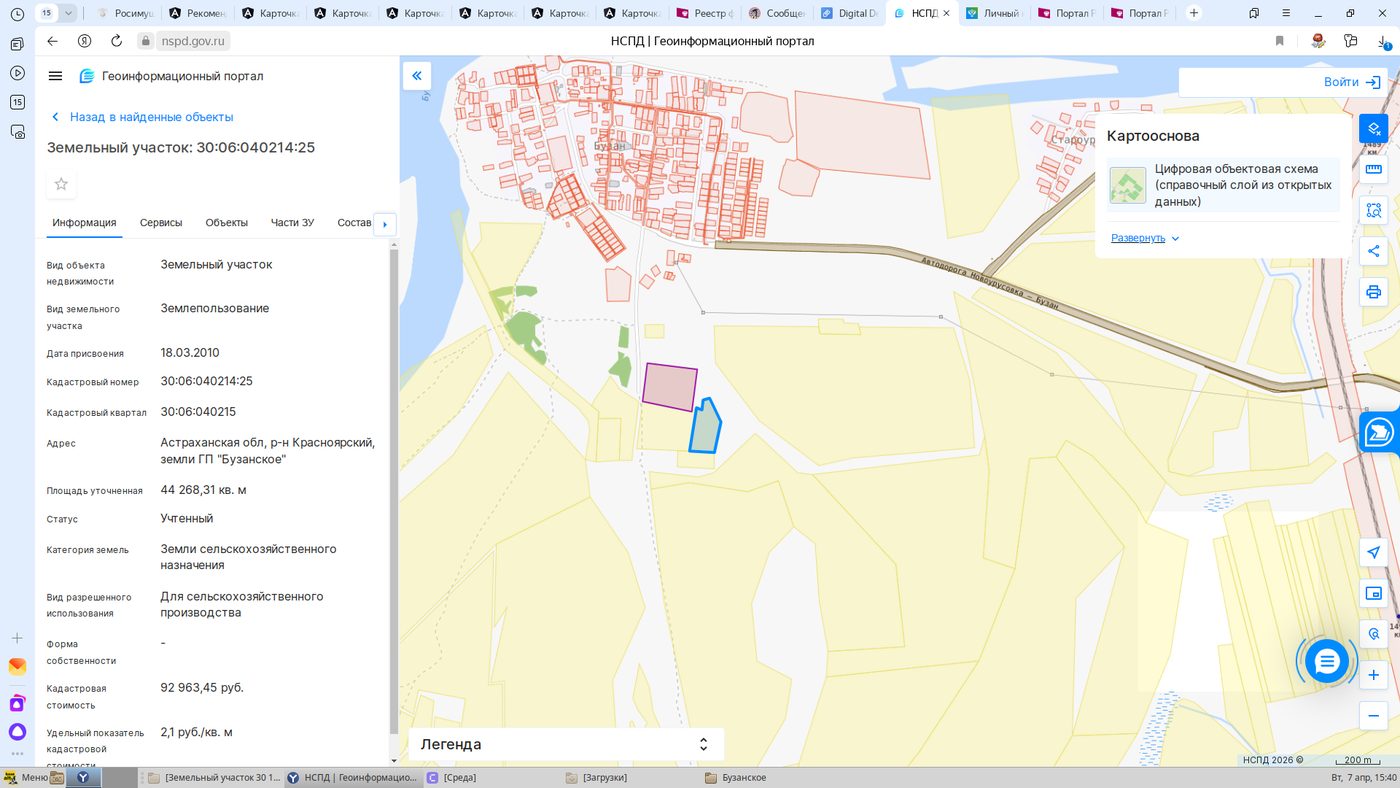Viewport: 1400px width, 788px height.
Task: Open a new browser tab with plus
Action: tap(1194, 13)
